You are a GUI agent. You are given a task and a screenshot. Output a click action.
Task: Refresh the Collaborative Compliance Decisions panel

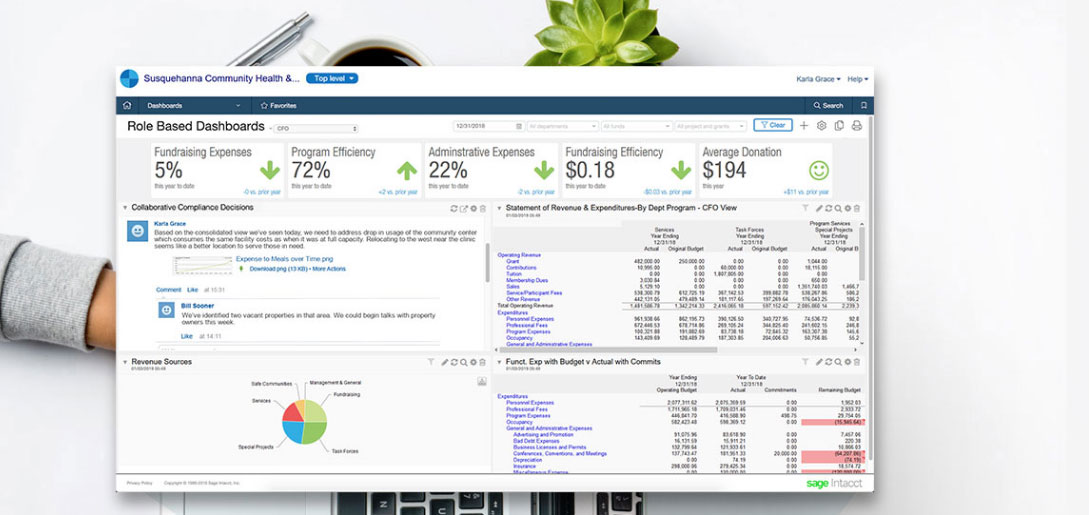click(454, 208)
